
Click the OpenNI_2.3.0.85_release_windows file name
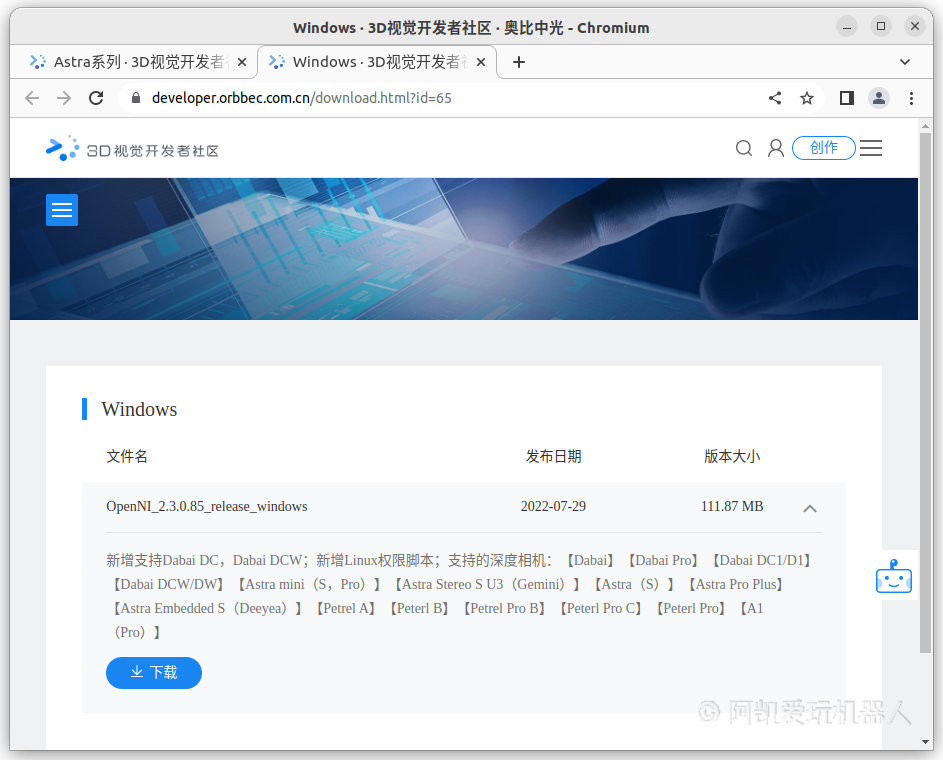(x=207, y=506)
